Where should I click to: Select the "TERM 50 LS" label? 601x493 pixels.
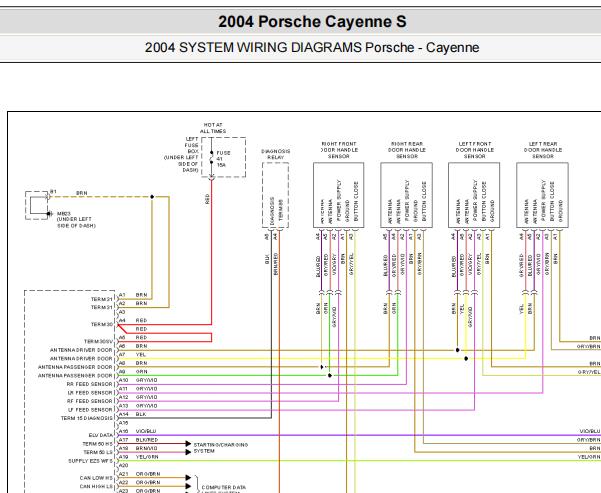[98, 452]
